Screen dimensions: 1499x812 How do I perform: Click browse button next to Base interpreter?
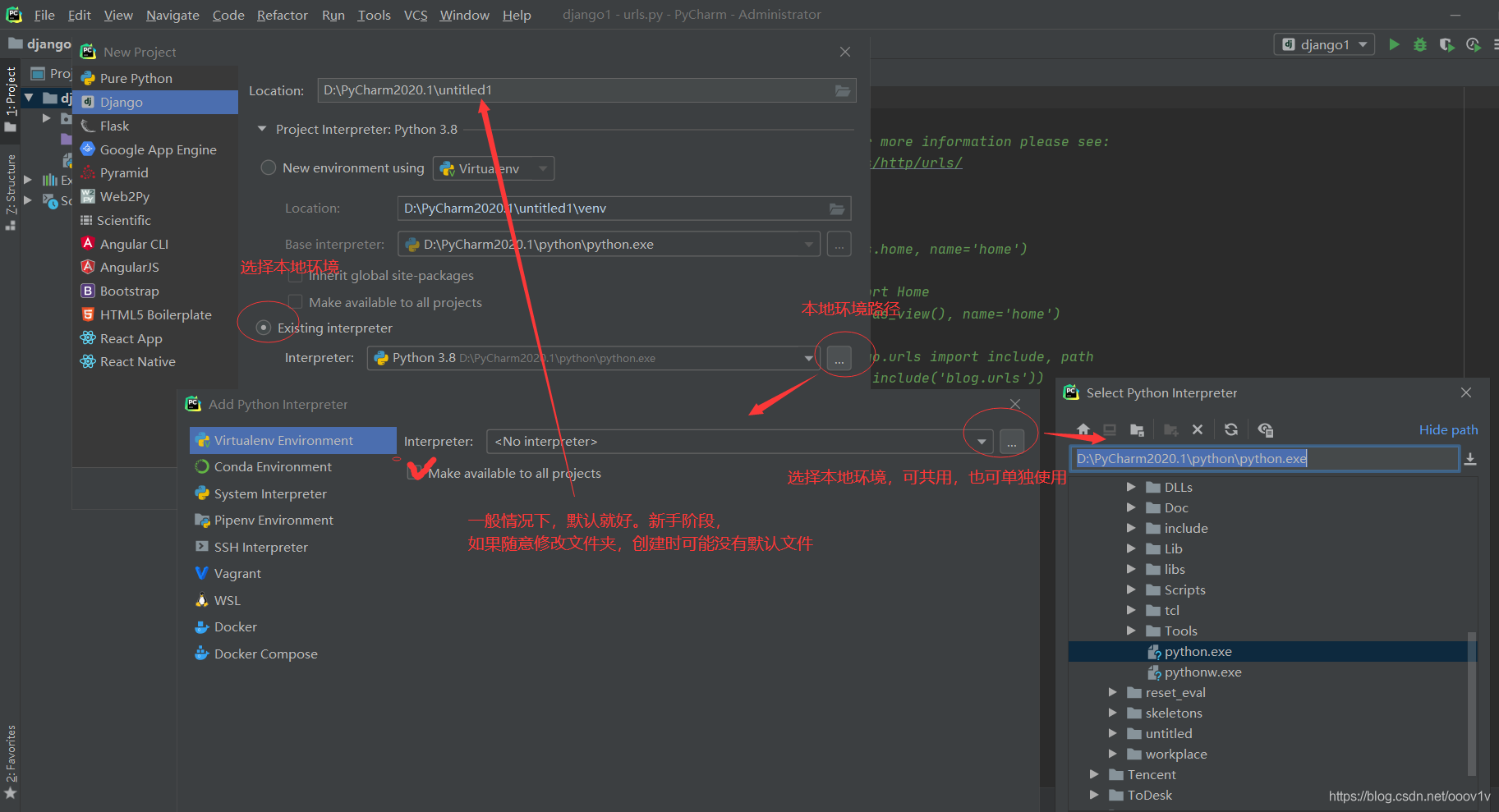(x=839, y=244)
